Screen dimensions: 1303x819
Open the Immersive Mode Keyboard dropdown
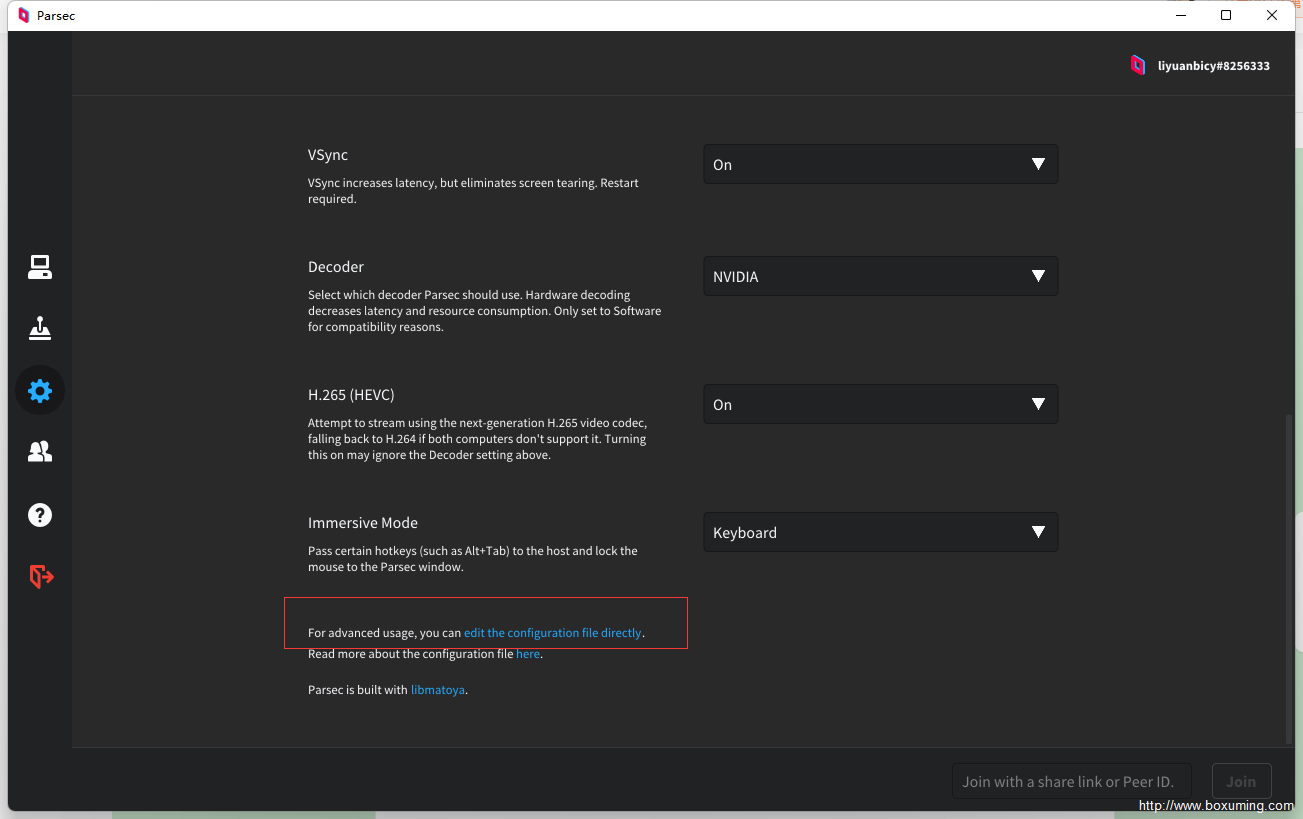point(880,532)
